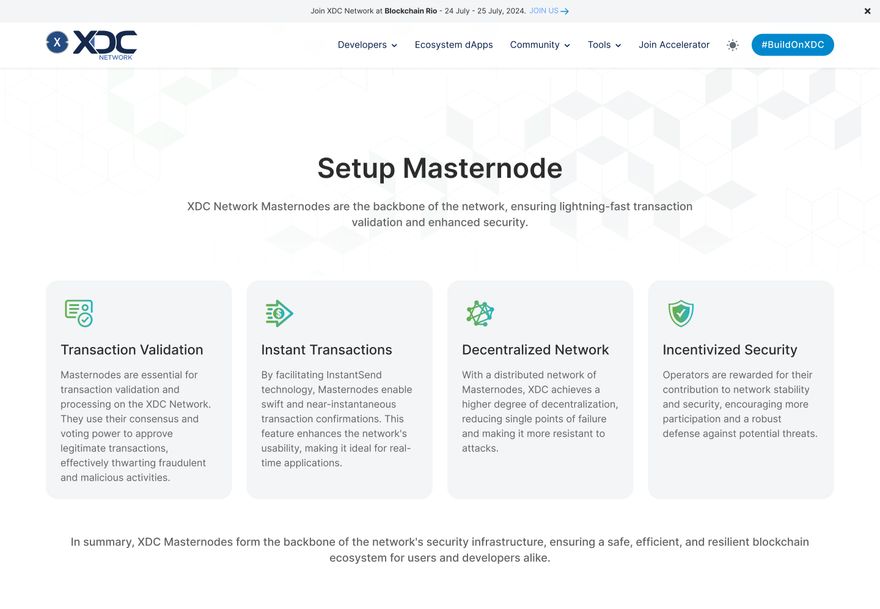This screenshot has height=609, width=880.
Task: Select the Instant Transactions card title
Action: (326, 350)
